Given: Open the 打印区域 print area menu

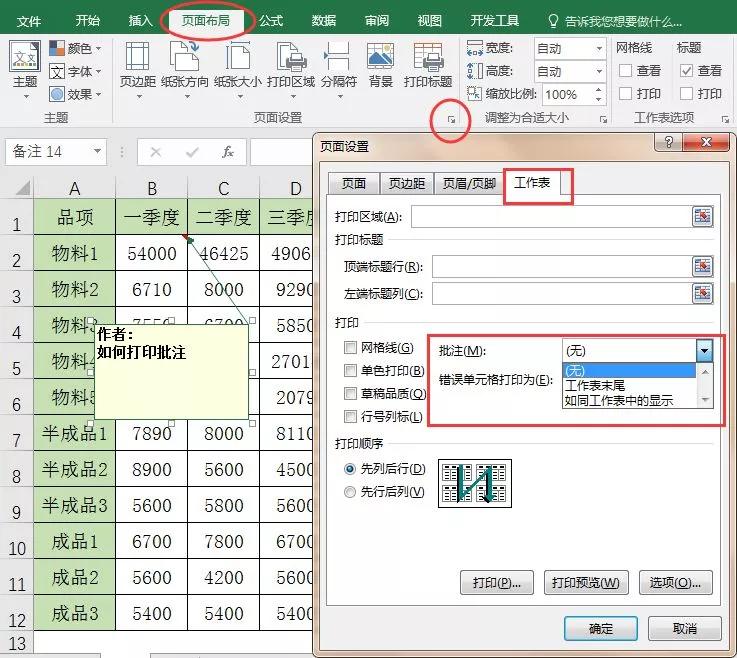Looking at the screenshot, I should 291,70.
